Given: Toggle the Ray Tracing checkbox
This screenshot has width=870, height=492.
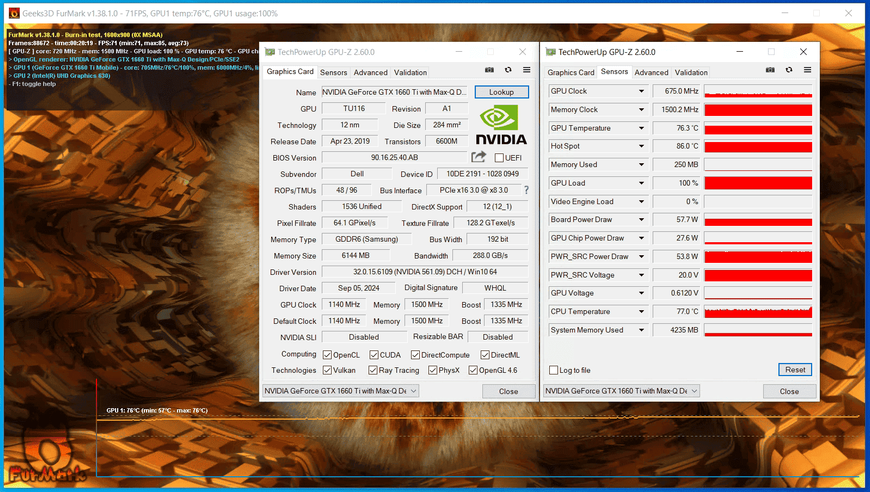Looking at the screenshot, I should (x=373, y=370).
